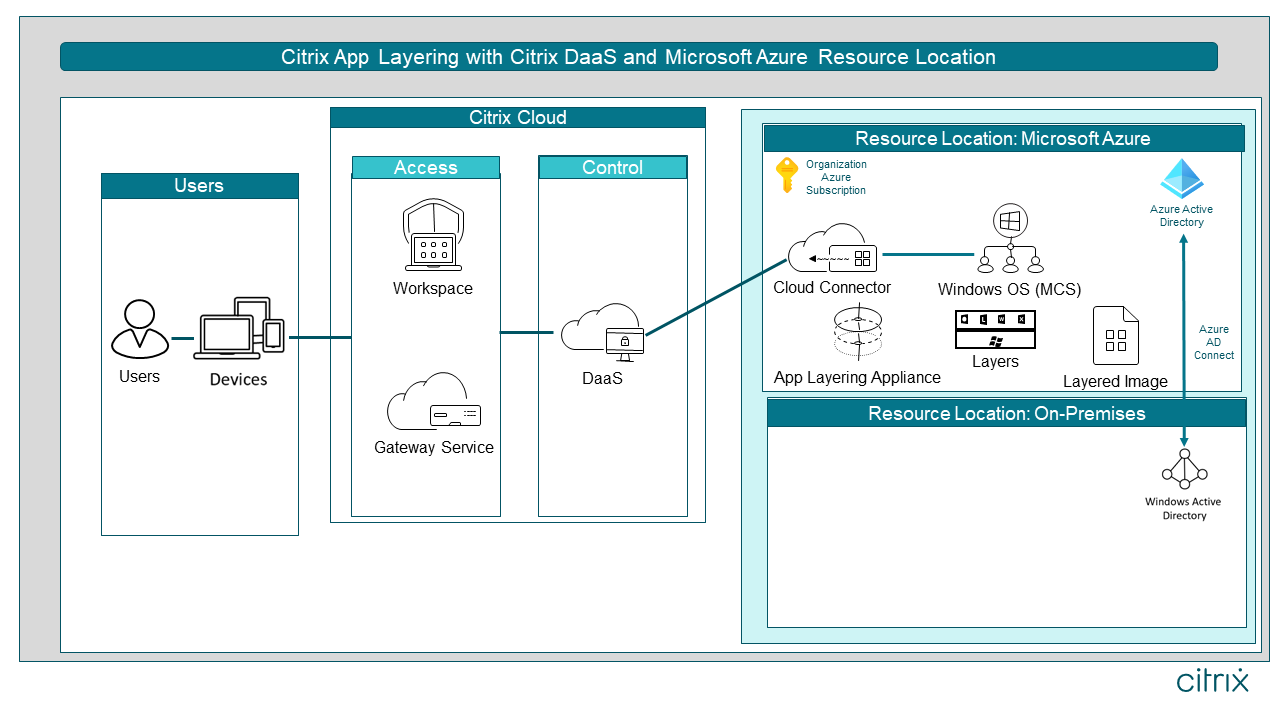The width and height of the screenshot is (1280, 720).
Task: Select the Control header tab
Action: 613,167
